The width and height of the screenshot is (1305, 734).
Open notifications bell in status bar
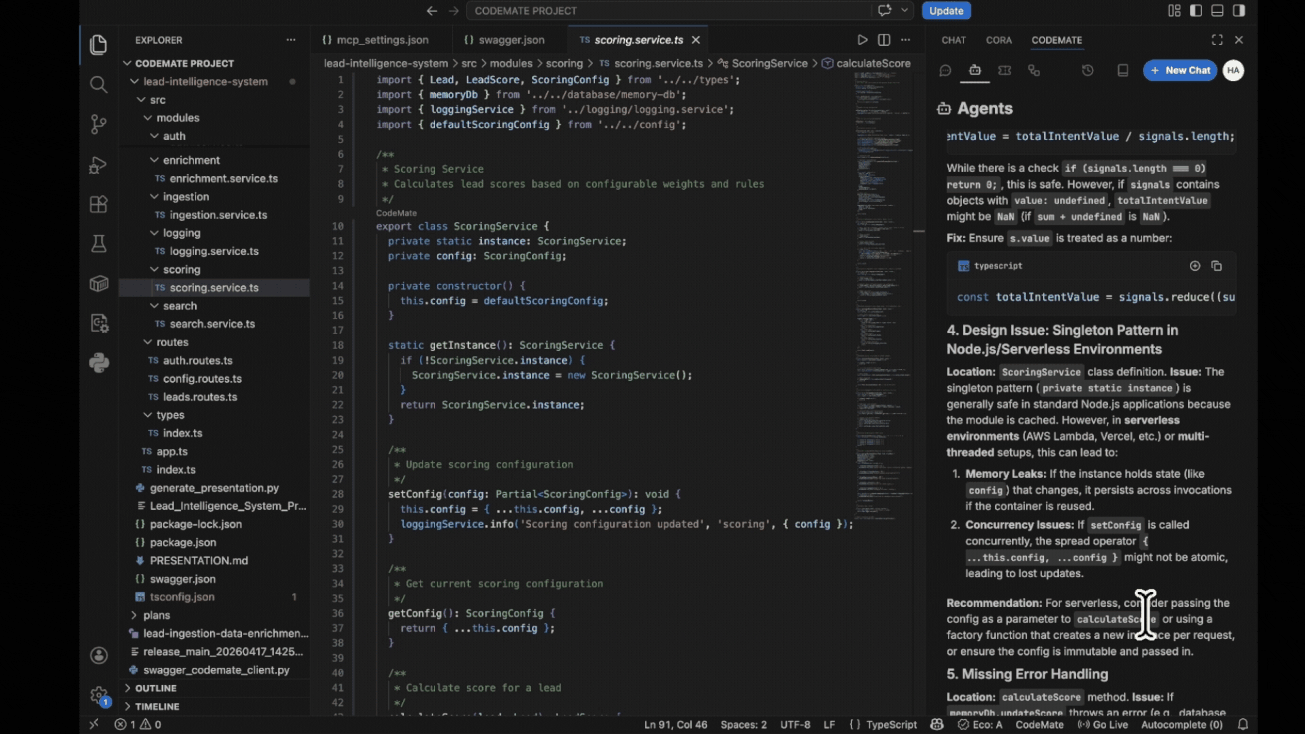coord(1243,724)
